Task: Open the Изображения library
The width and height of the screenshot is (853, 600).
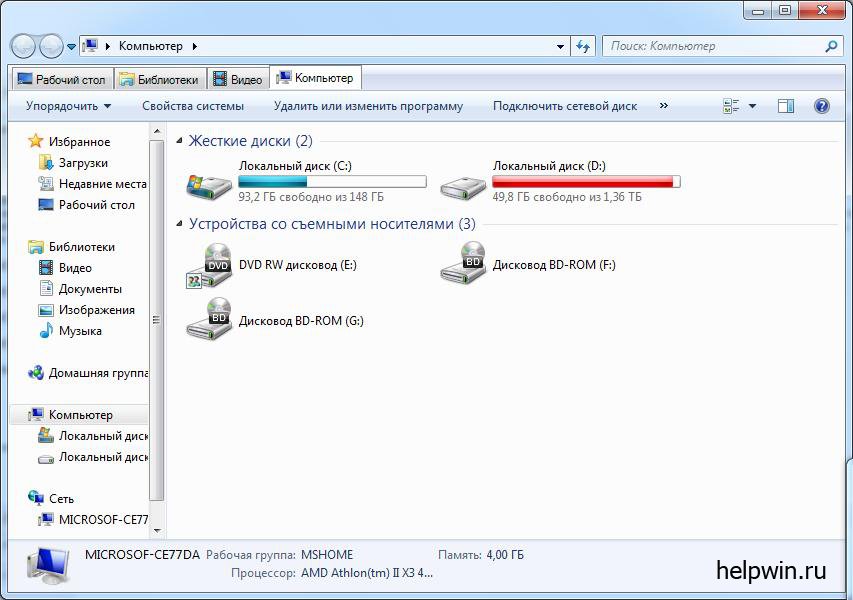Action: point(97,310)
